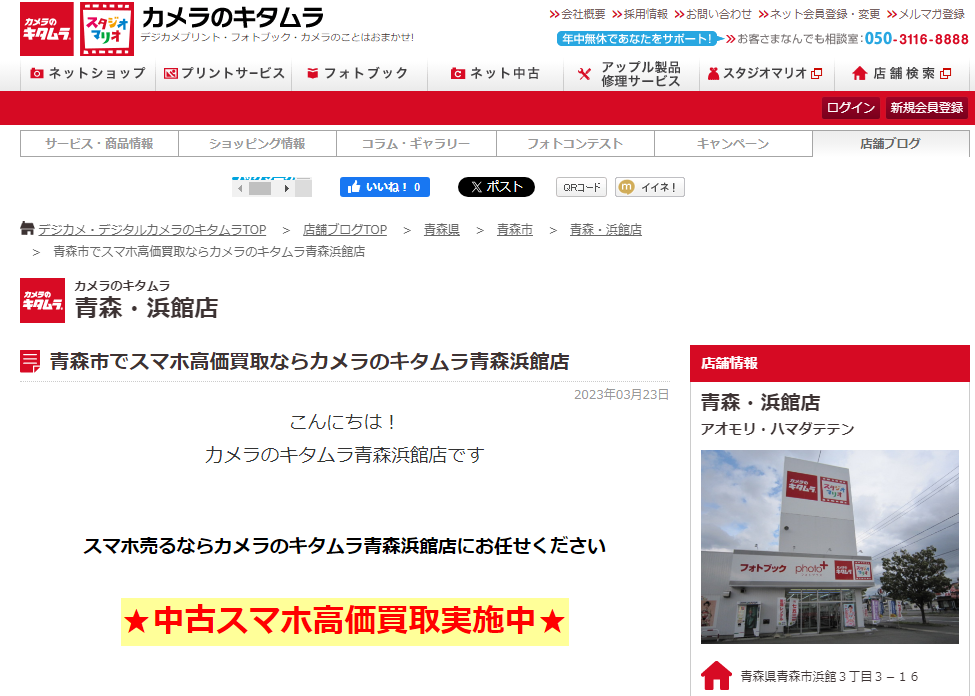Switch to ショッピング情報 tab
This screenshot has width=975, height=696.
tap(257, 144)
